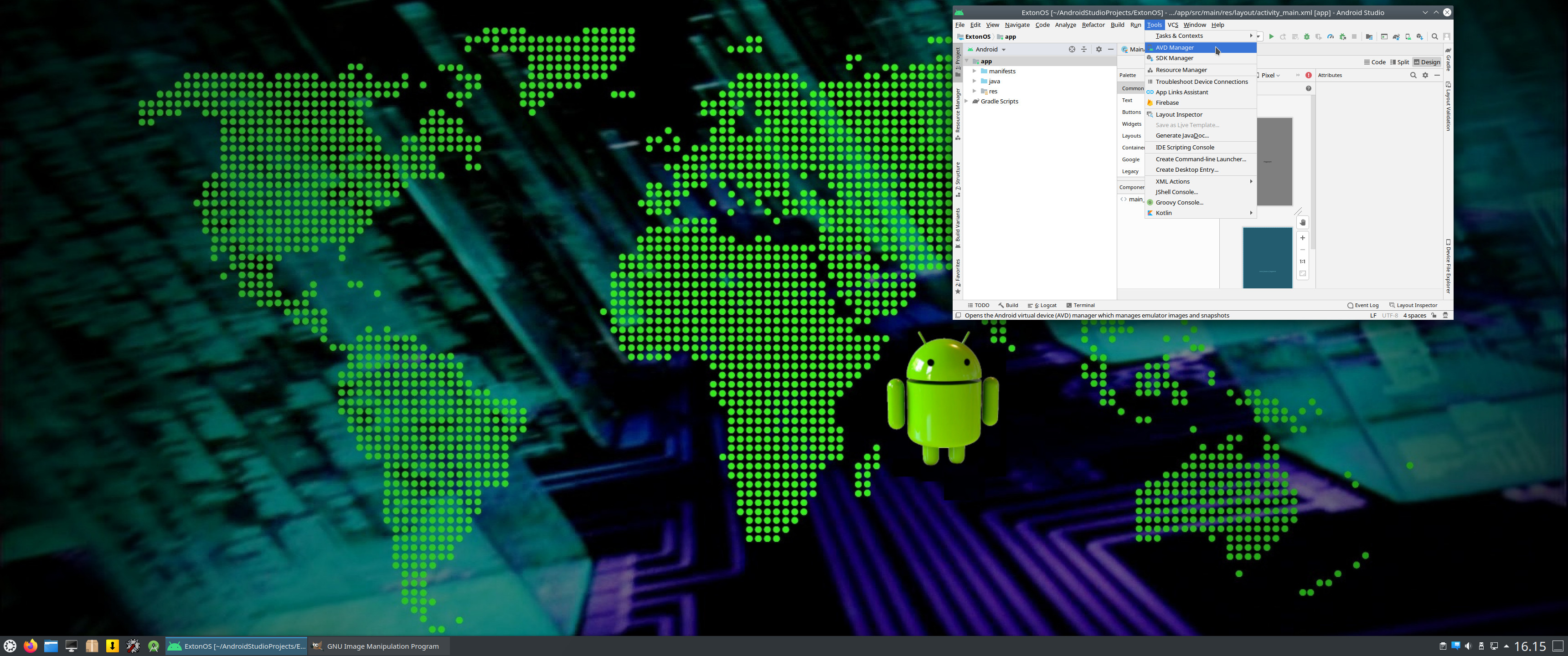Expand the java folder

point(975,82)
